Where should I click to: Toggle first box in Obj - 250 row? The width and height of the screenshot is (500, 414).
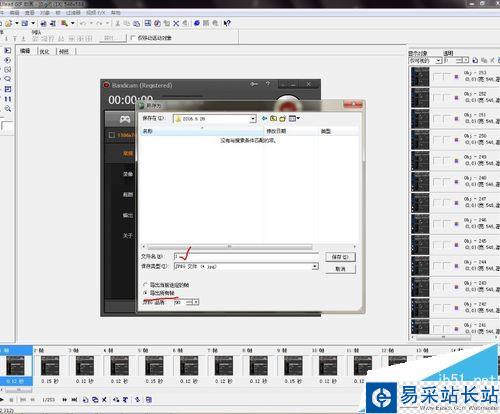click(436, 140)
